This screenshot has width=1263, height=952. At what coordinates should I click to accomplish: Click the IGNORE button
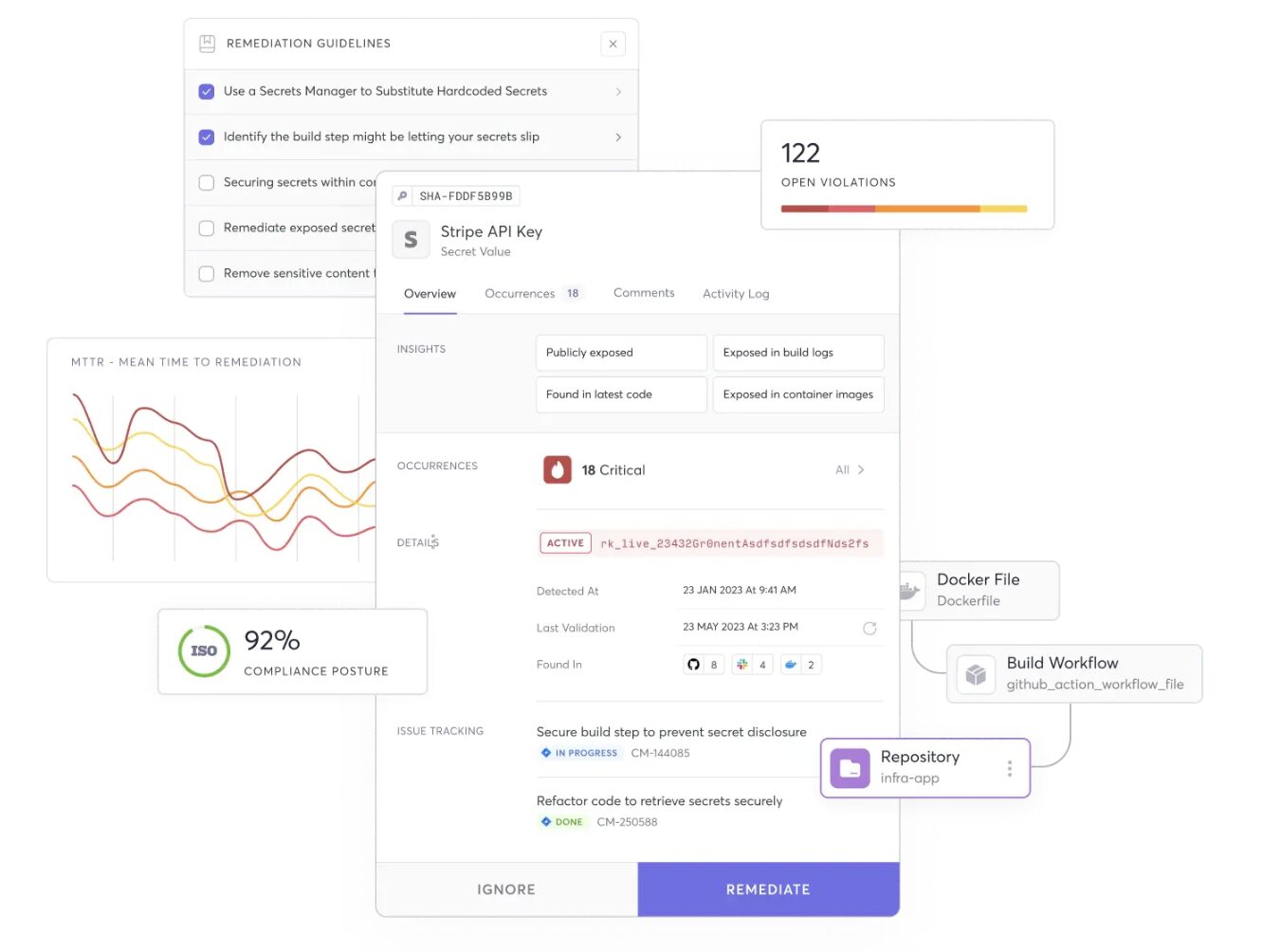tap(506, 889)
